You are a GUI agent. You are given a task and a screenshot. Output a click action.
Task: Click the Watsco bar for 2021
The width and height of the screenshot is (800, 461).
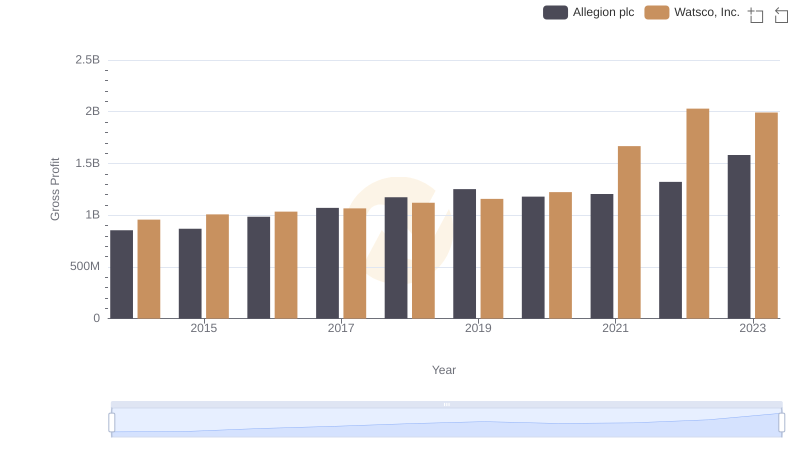click(629, 233)
